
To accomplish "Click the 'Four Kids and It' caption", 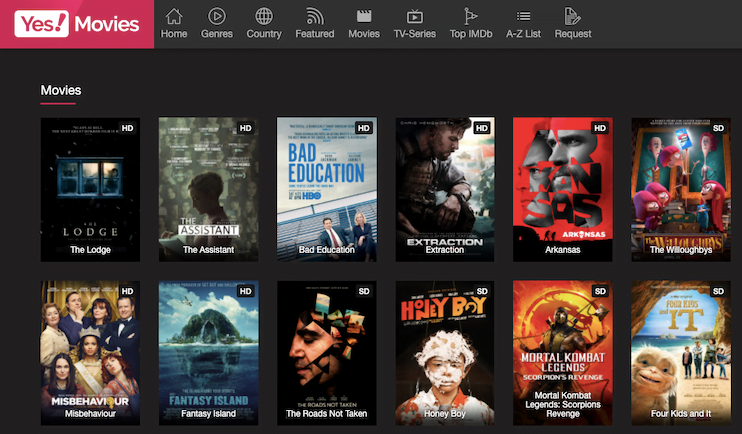I will [x=681, y=414].
